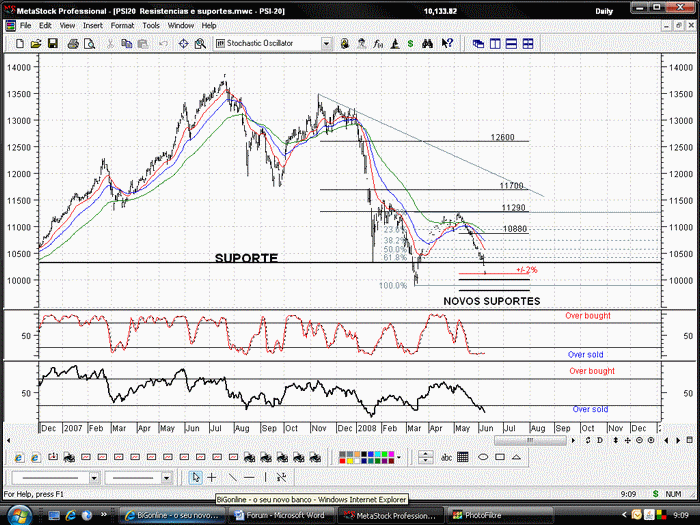Click the What's This help pointer icon
The width and height of the screenshot is (700, 525).
pos(447,44)
